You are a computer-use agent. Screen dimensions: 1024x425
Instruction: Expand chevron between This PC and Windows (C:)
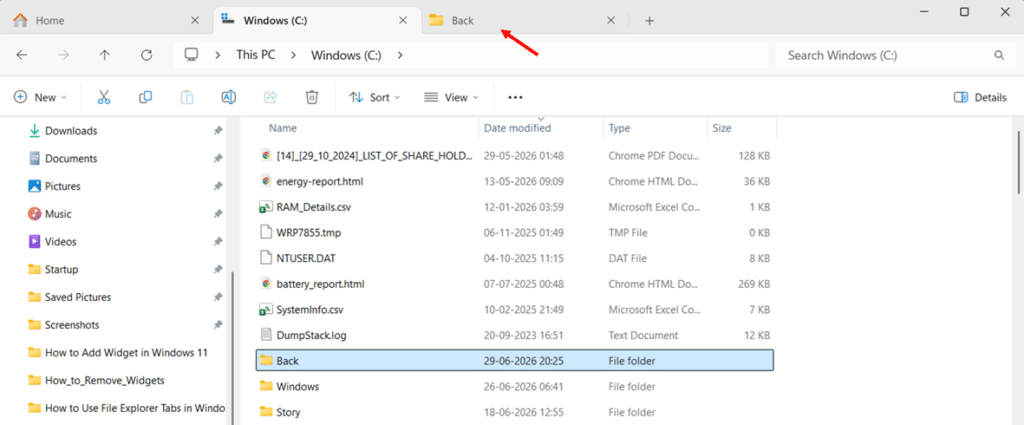click(x=294, y=55)
